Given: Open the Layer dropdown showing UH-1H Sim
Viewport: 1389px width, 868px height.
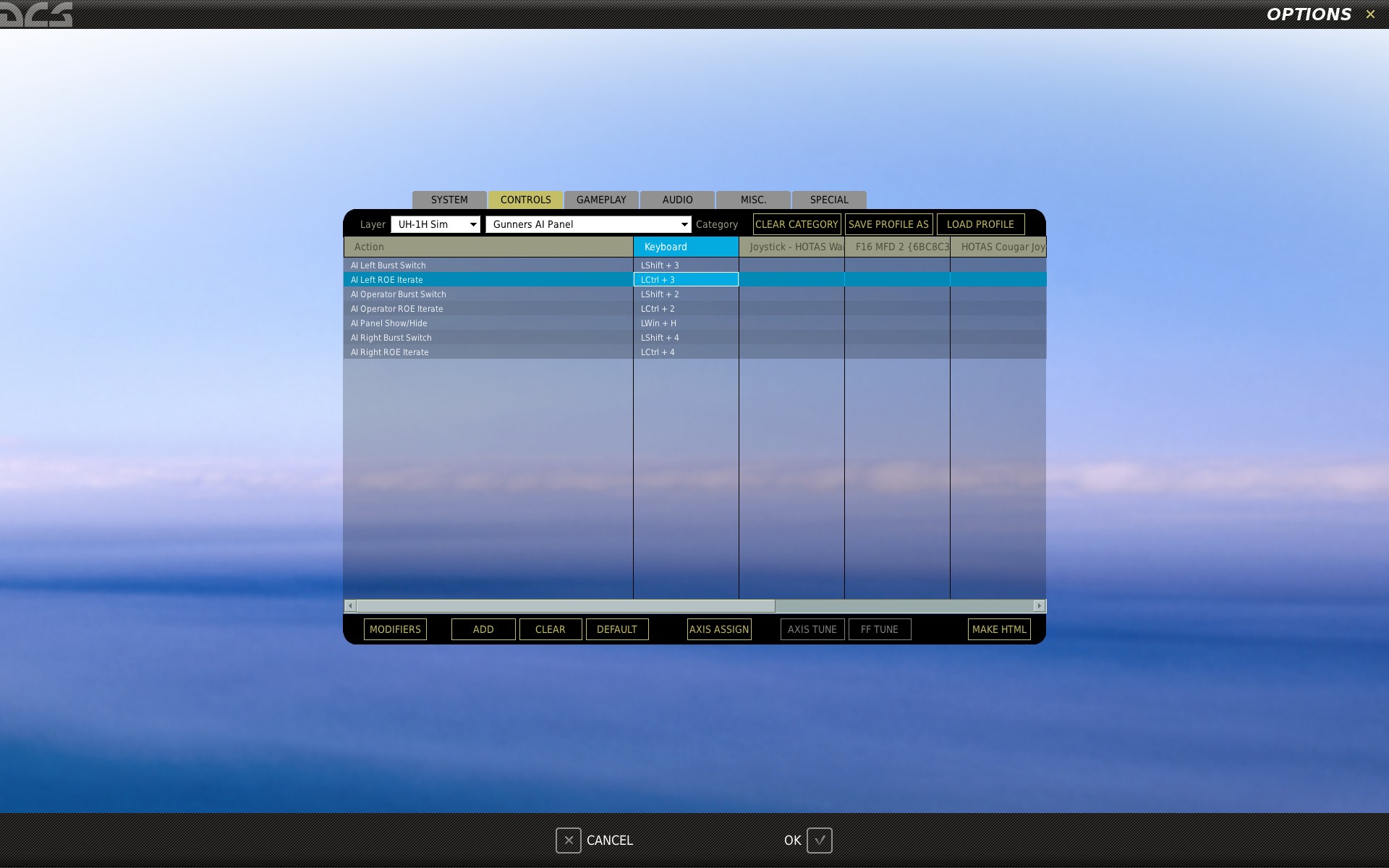Looking at the screenshot, I should coord(436,224).
